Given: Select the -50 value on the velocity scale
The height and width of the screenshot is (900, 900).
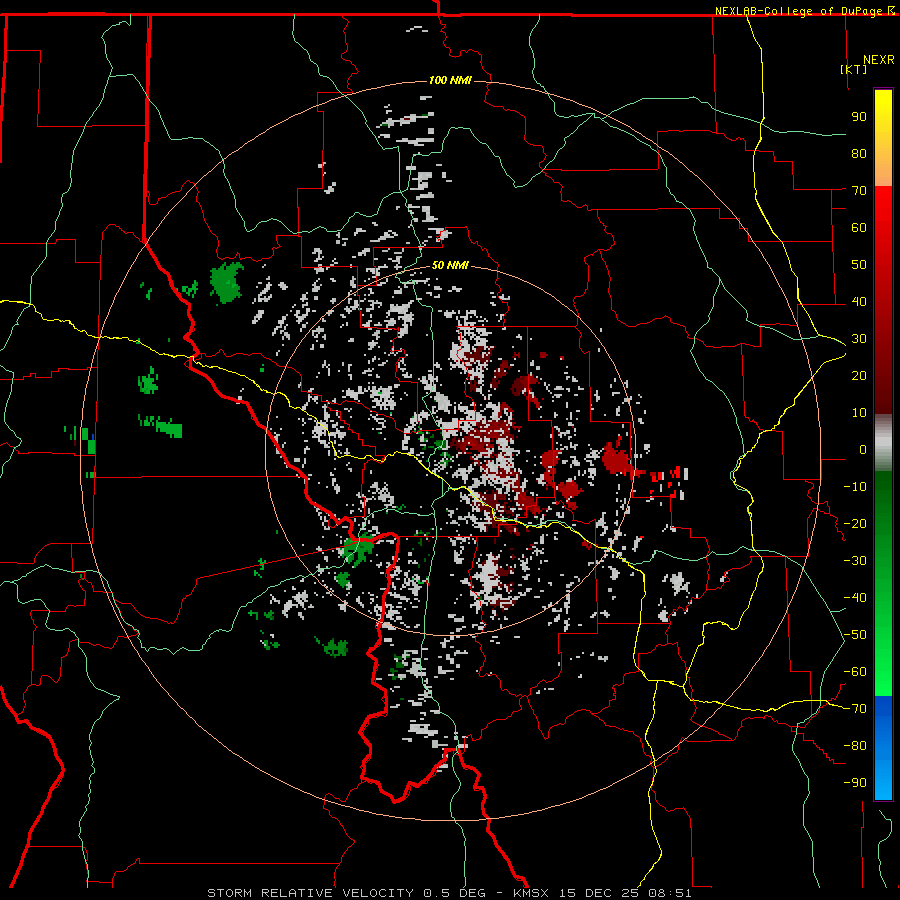Looking at the screenshot, I should (855, 635).
